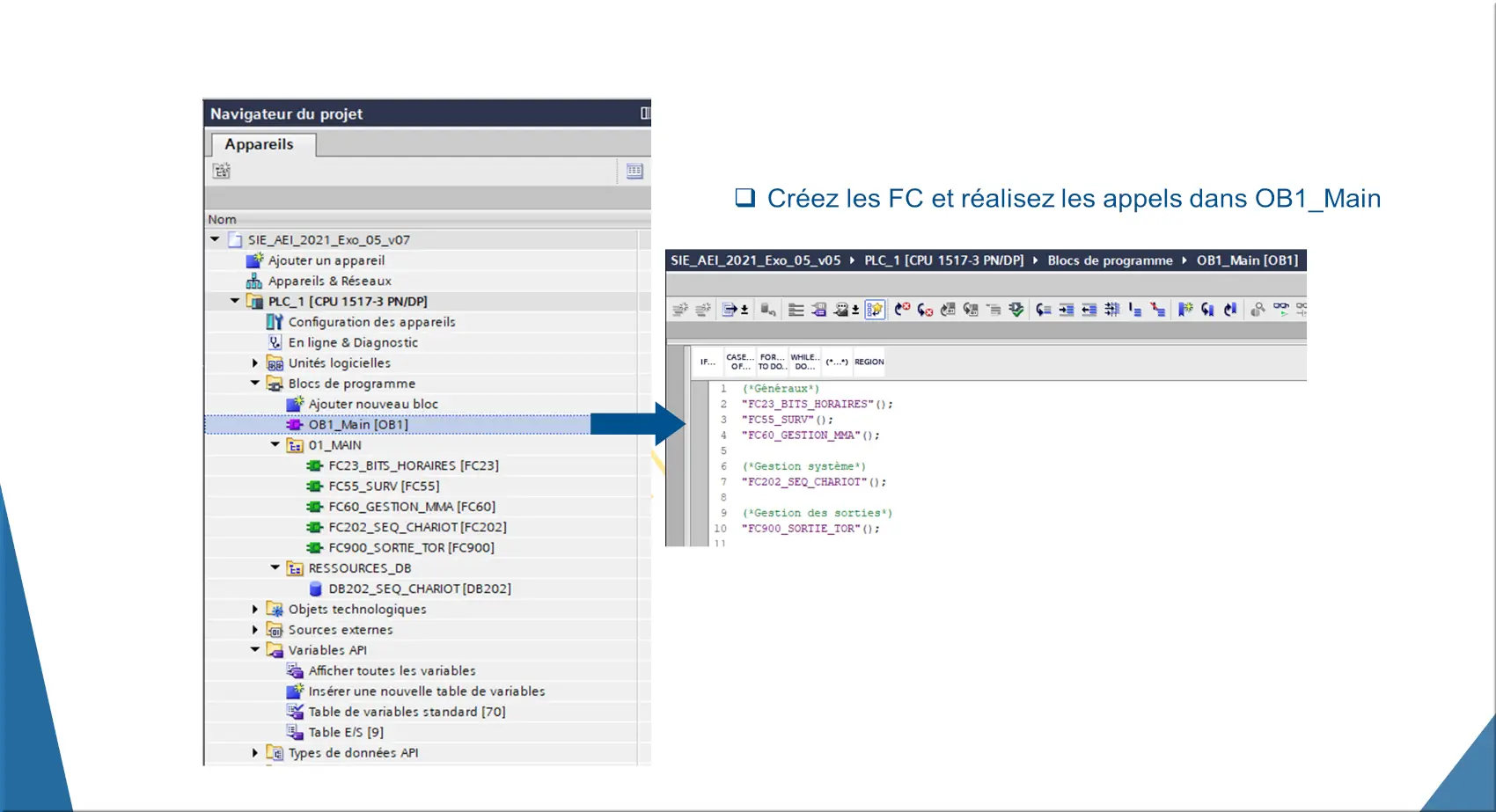Toggle the highlighted favorites star icon
Viewport: 1496px width, 812px height.
(875, 309)
